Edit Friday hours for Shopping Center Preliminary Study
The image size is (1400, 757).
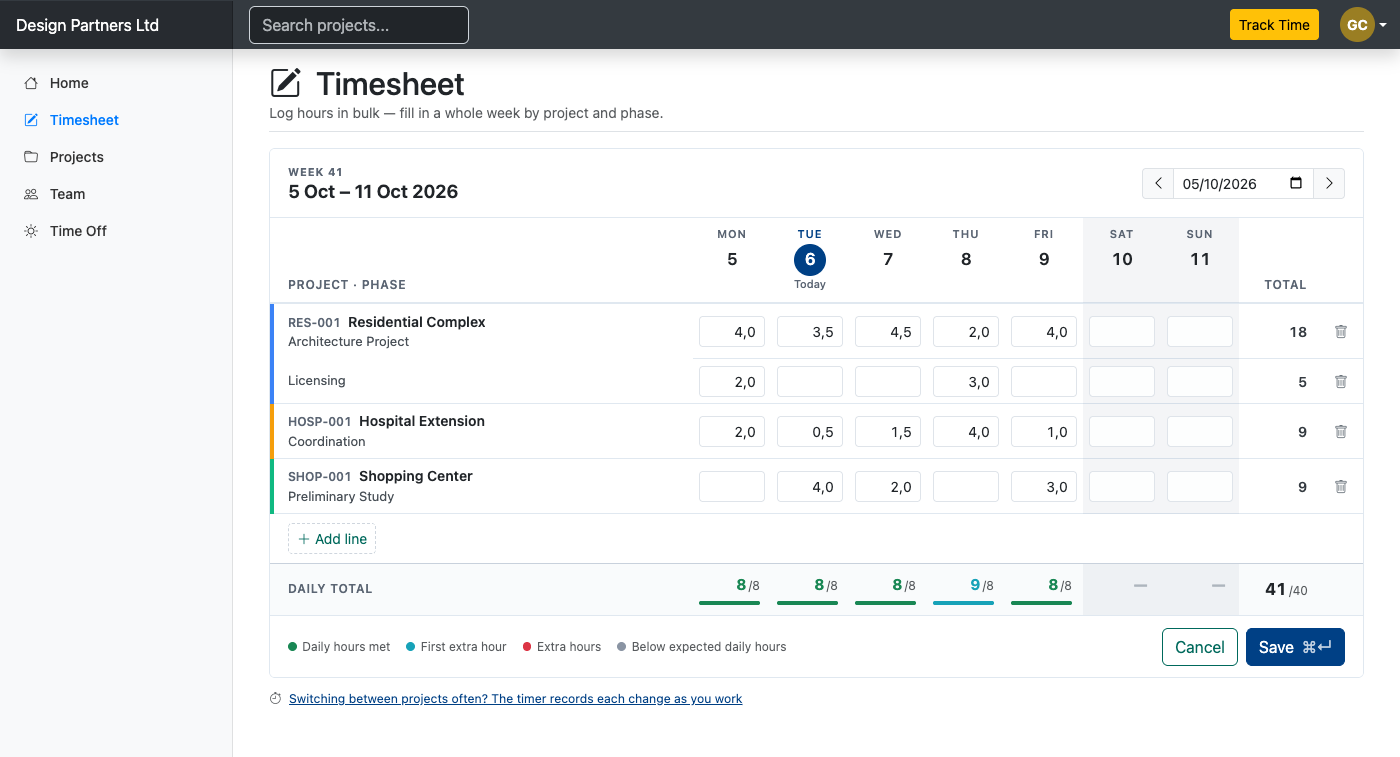click(x=1044, y=487)
